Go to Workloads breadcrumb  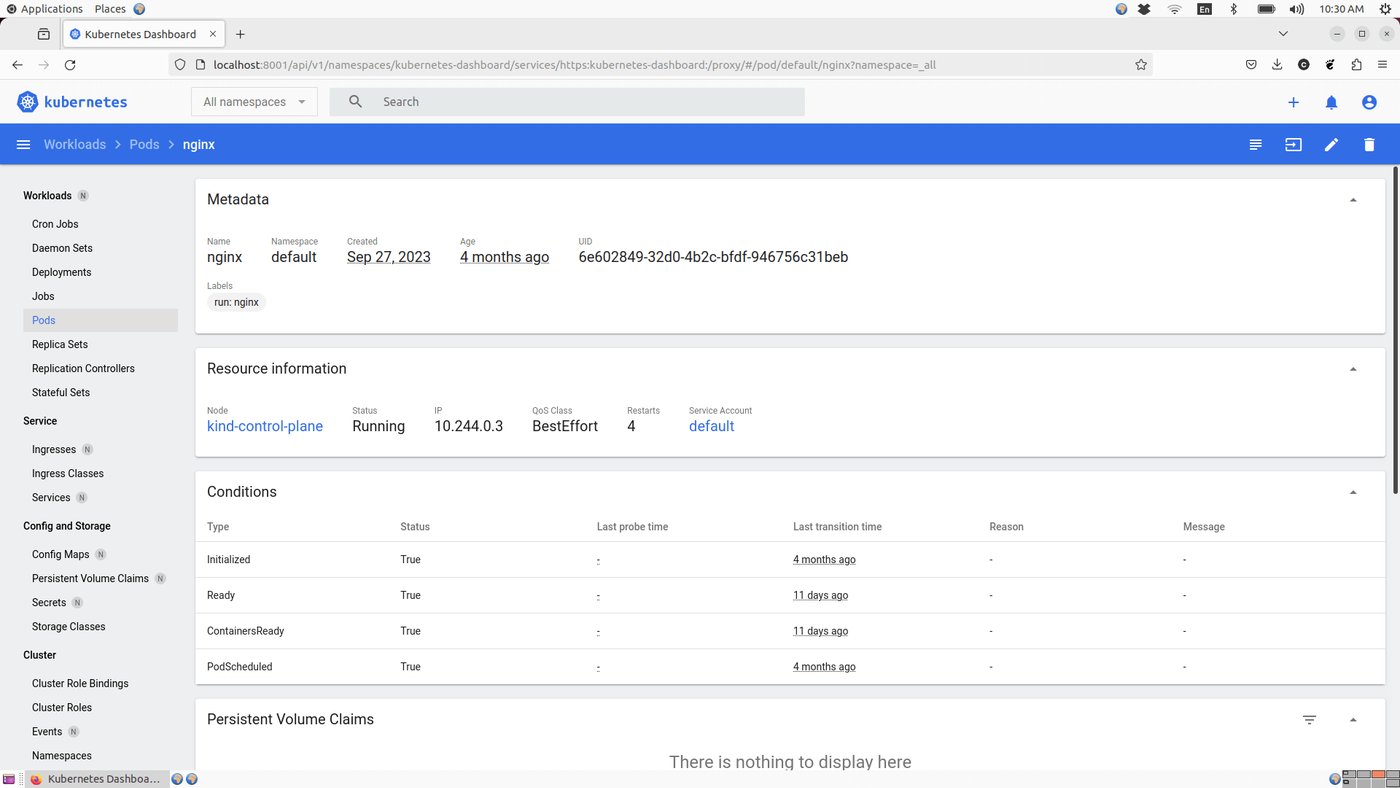74,145
